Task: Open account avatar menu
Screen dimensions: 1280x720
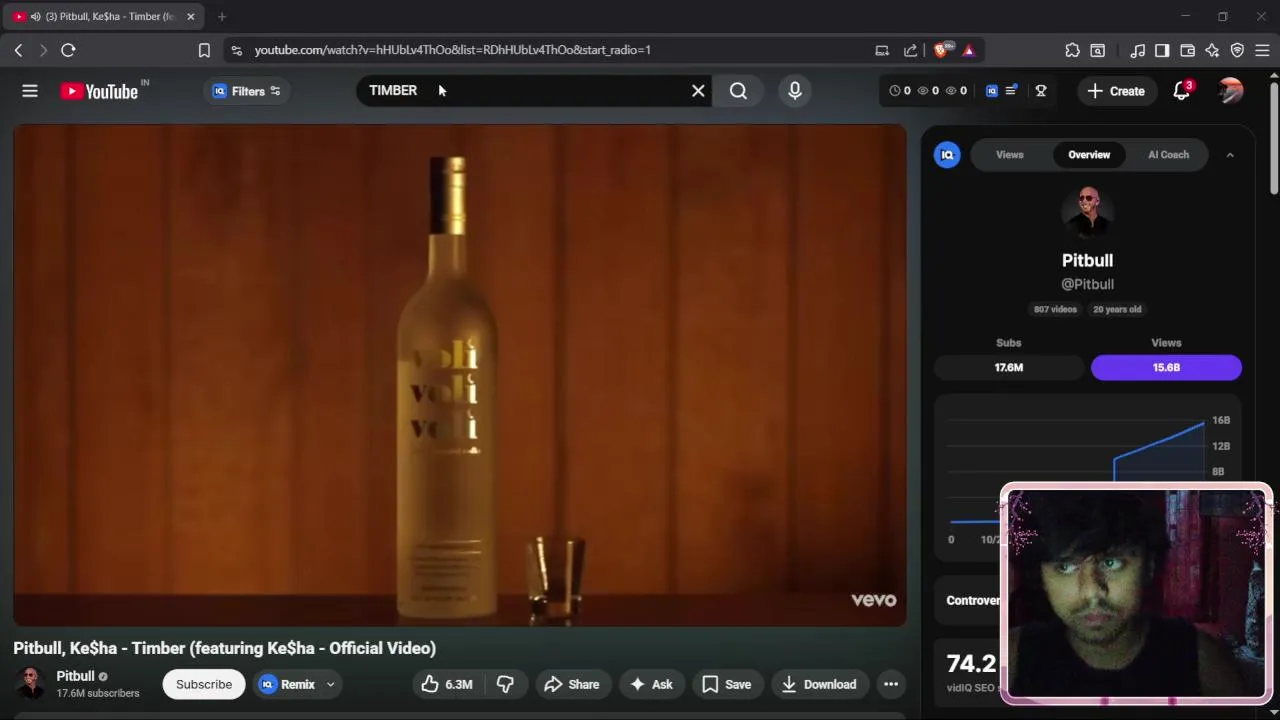Action: click(x=1231, y=91)
